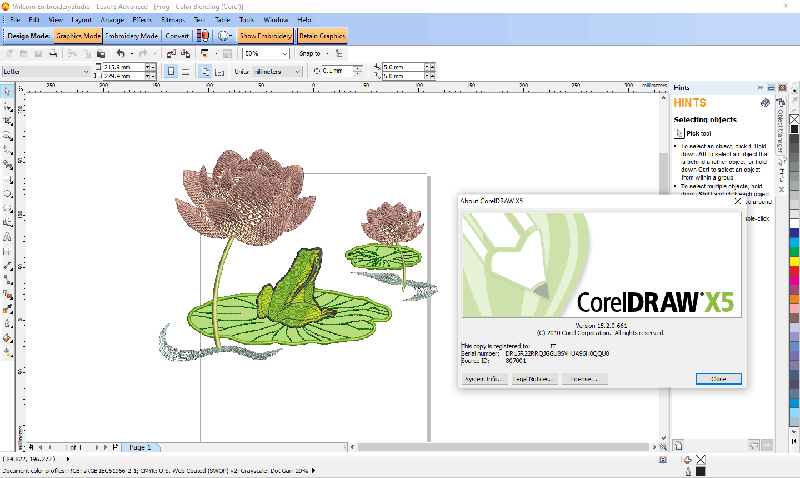The image size is (800, 478).
Task: Pick the no-color X swatch atop the palette
Action: (x=794, y=119)
